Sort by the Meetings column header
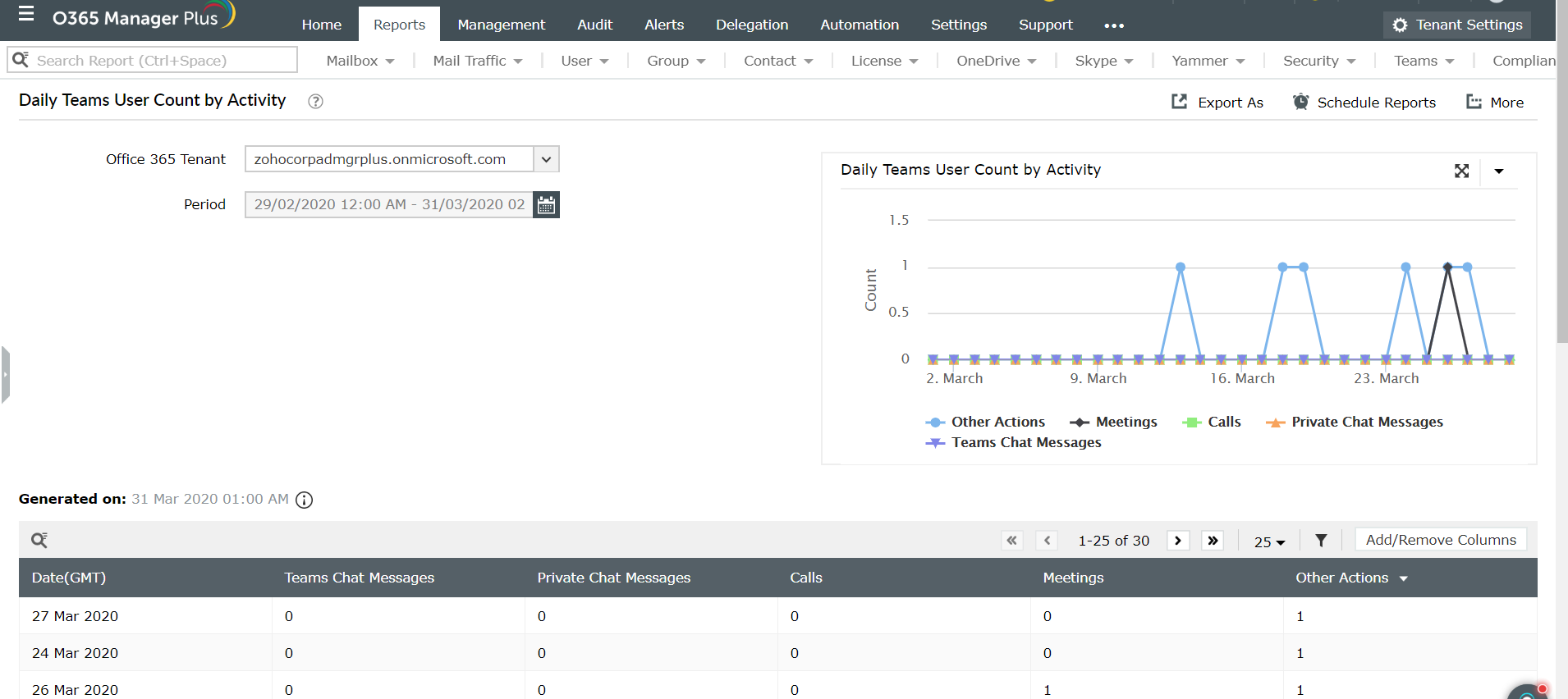The height and width of the screenshot is (699, 1568). (x=1073, y=578)
